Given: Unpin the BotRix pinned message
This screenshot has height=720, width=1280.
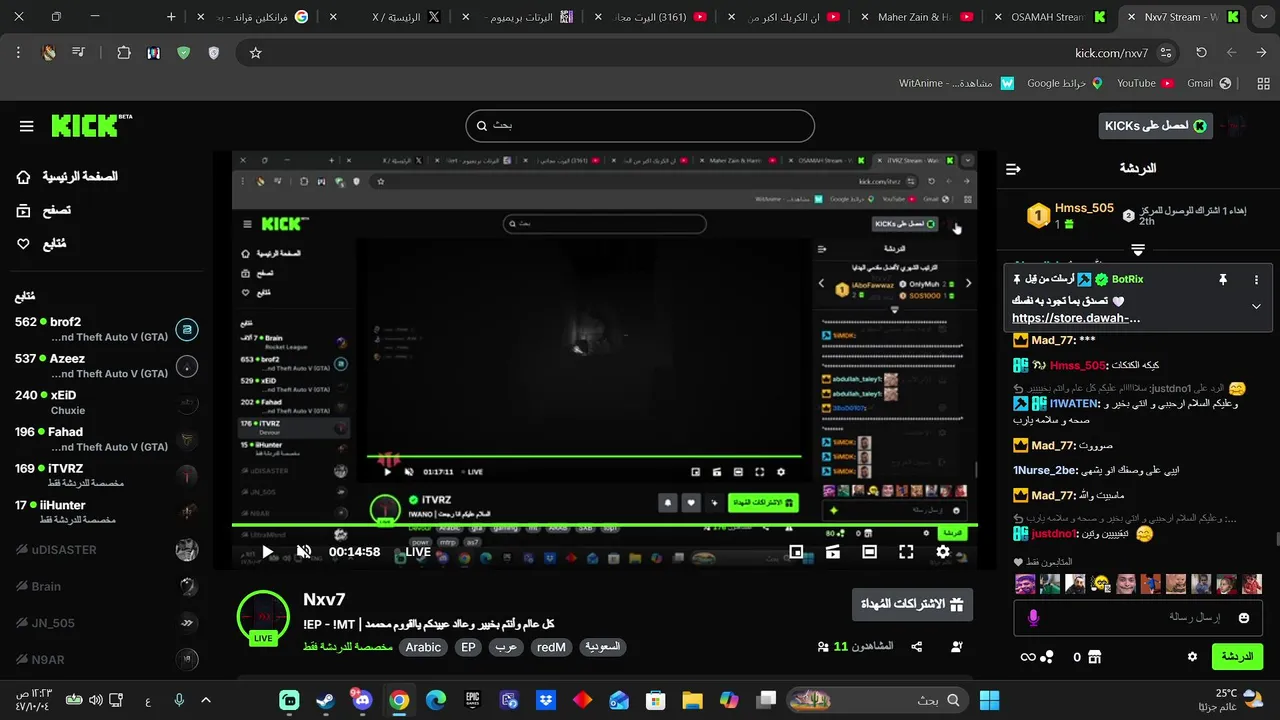Looking at the screenshot, I should click(1222, 280).
